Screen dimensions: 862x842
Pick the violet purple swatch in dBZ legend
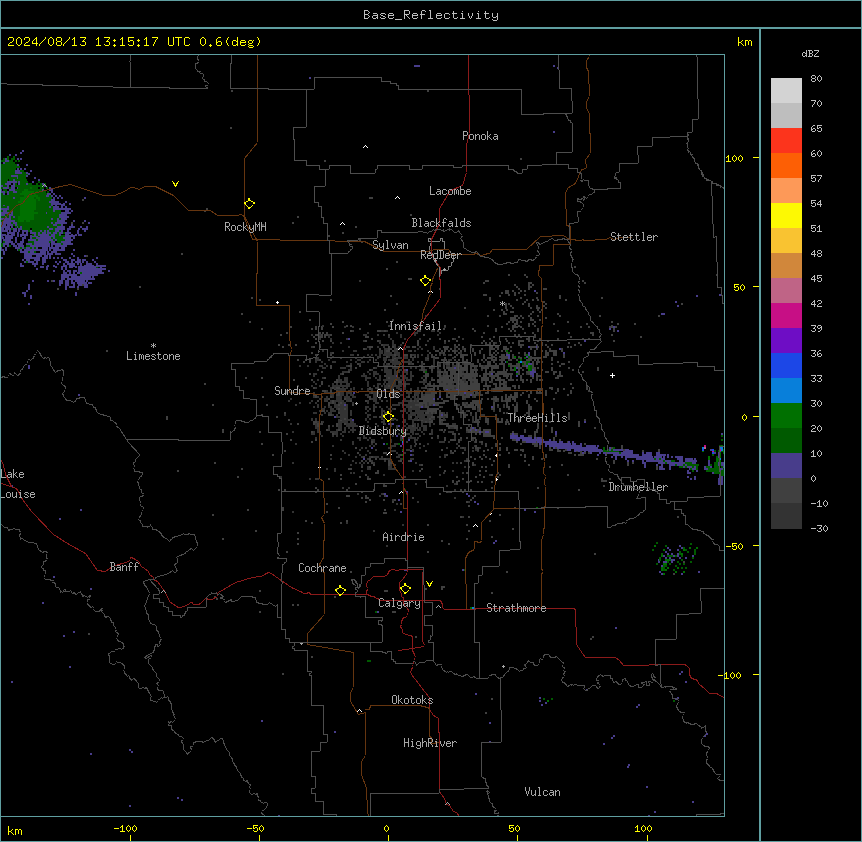pyautogui.click(x=786, y=341)
